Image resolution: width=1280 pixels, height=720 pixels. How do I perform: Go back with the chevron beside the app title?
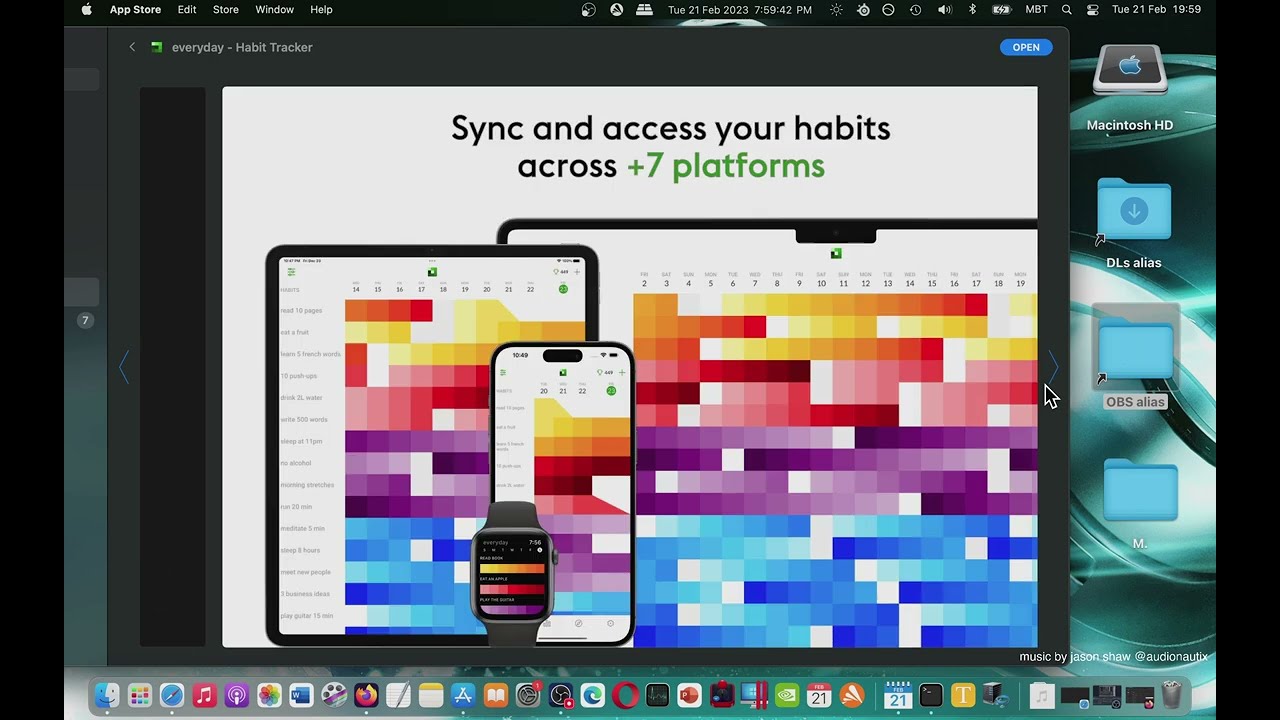(132, 47)
